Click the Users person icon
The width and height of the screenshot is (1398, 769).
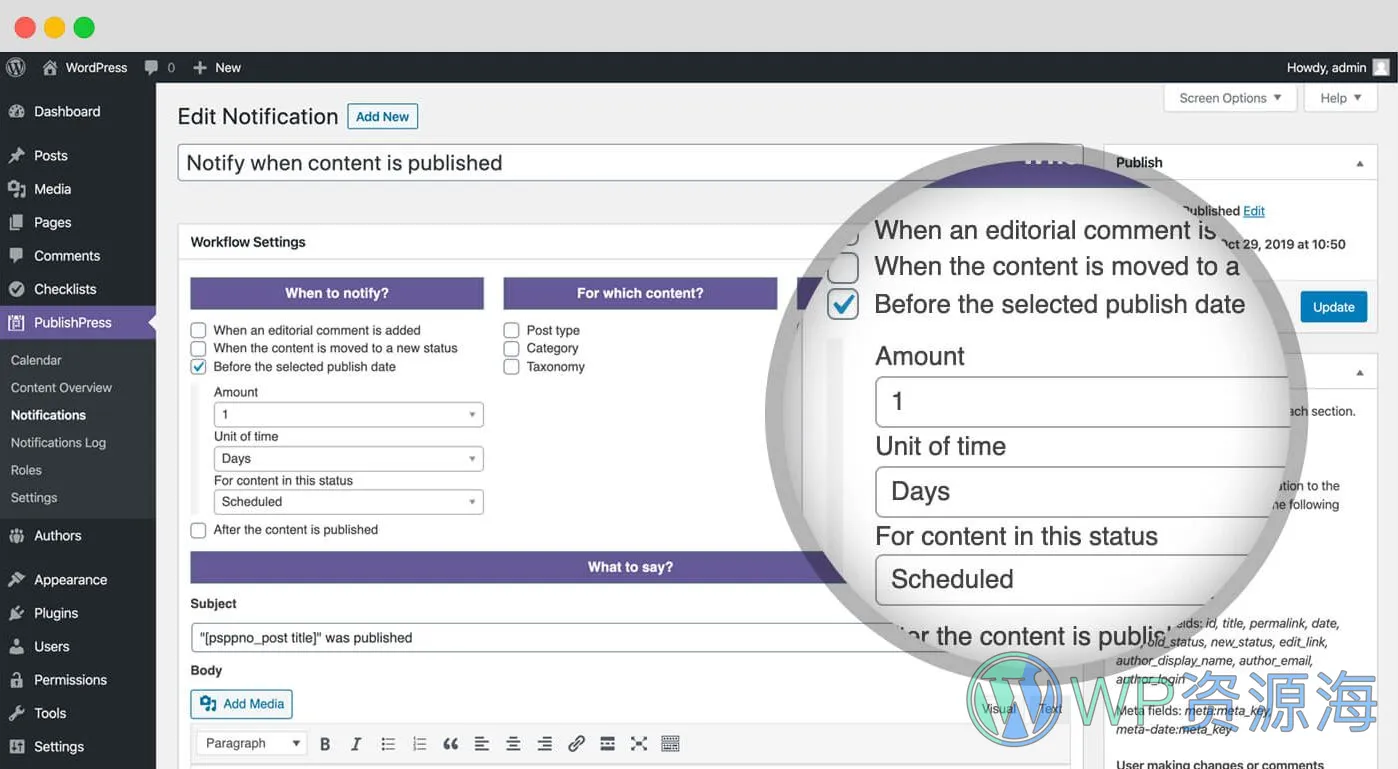[x=16, y=647]
